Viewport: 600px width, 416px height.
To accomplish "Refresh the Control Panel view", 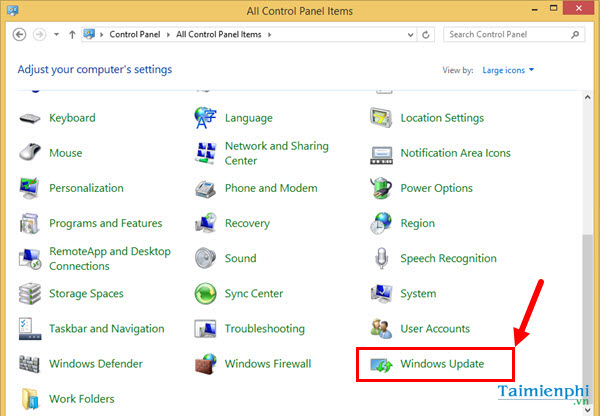I will [426, 35].
